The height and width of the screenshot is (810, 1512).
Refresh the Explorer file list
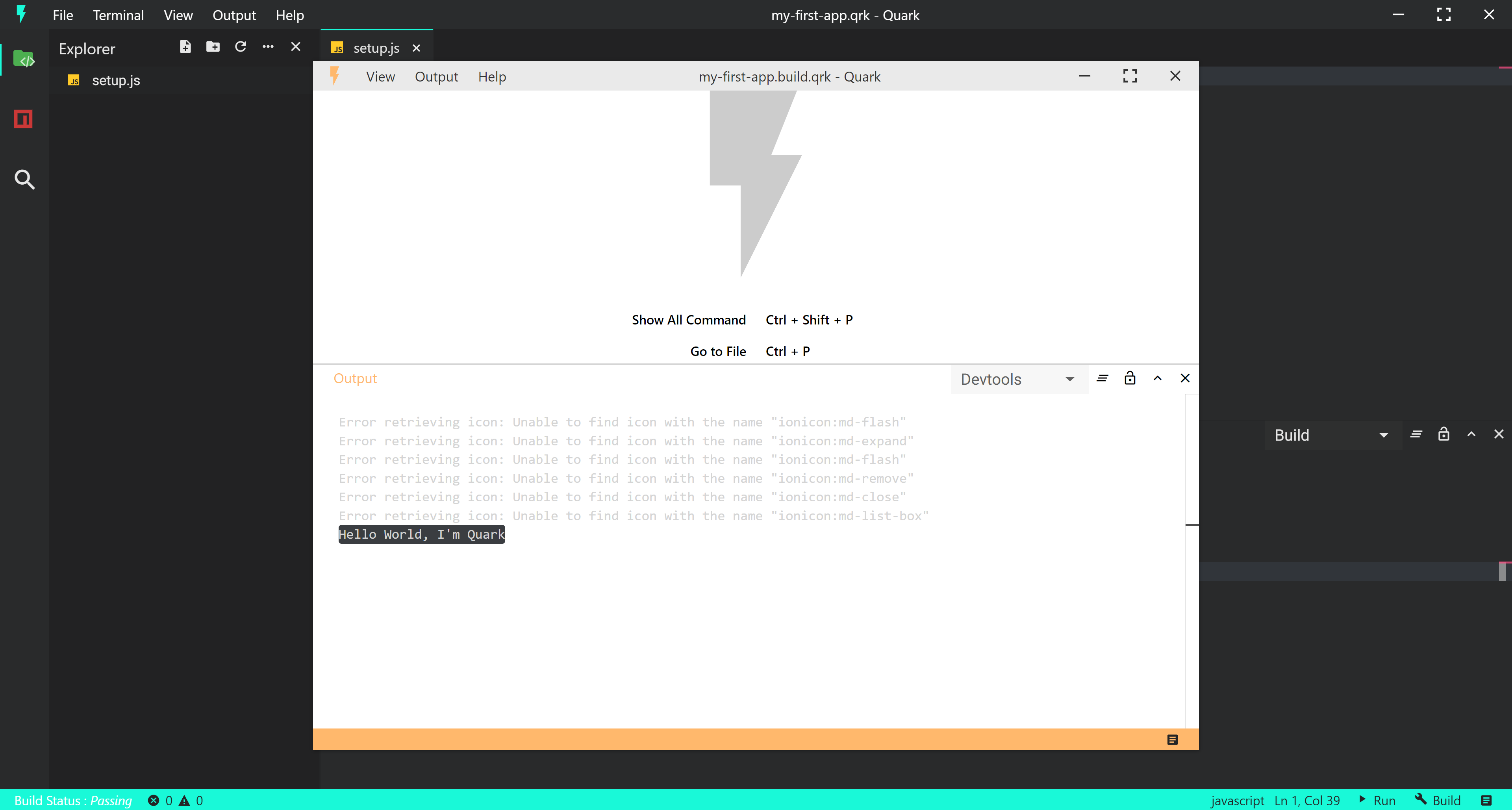pos(241,47)
